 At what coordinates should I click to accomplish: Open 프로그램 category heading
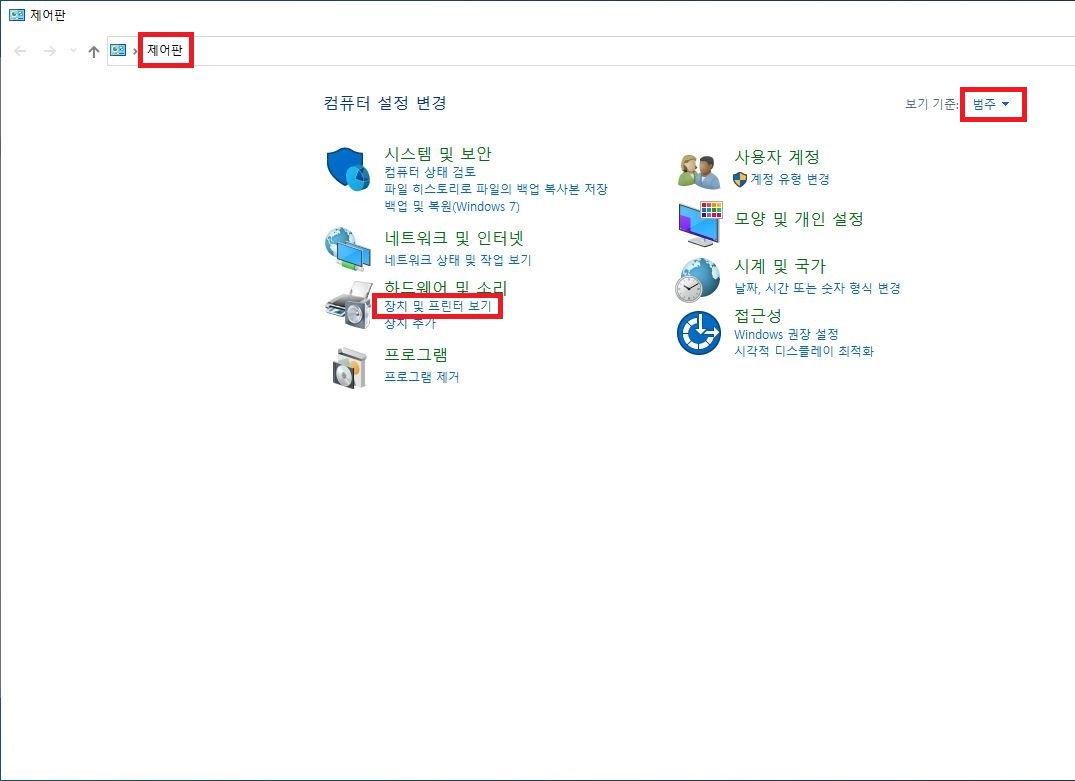pyautogui.click(x=415, y=355)
